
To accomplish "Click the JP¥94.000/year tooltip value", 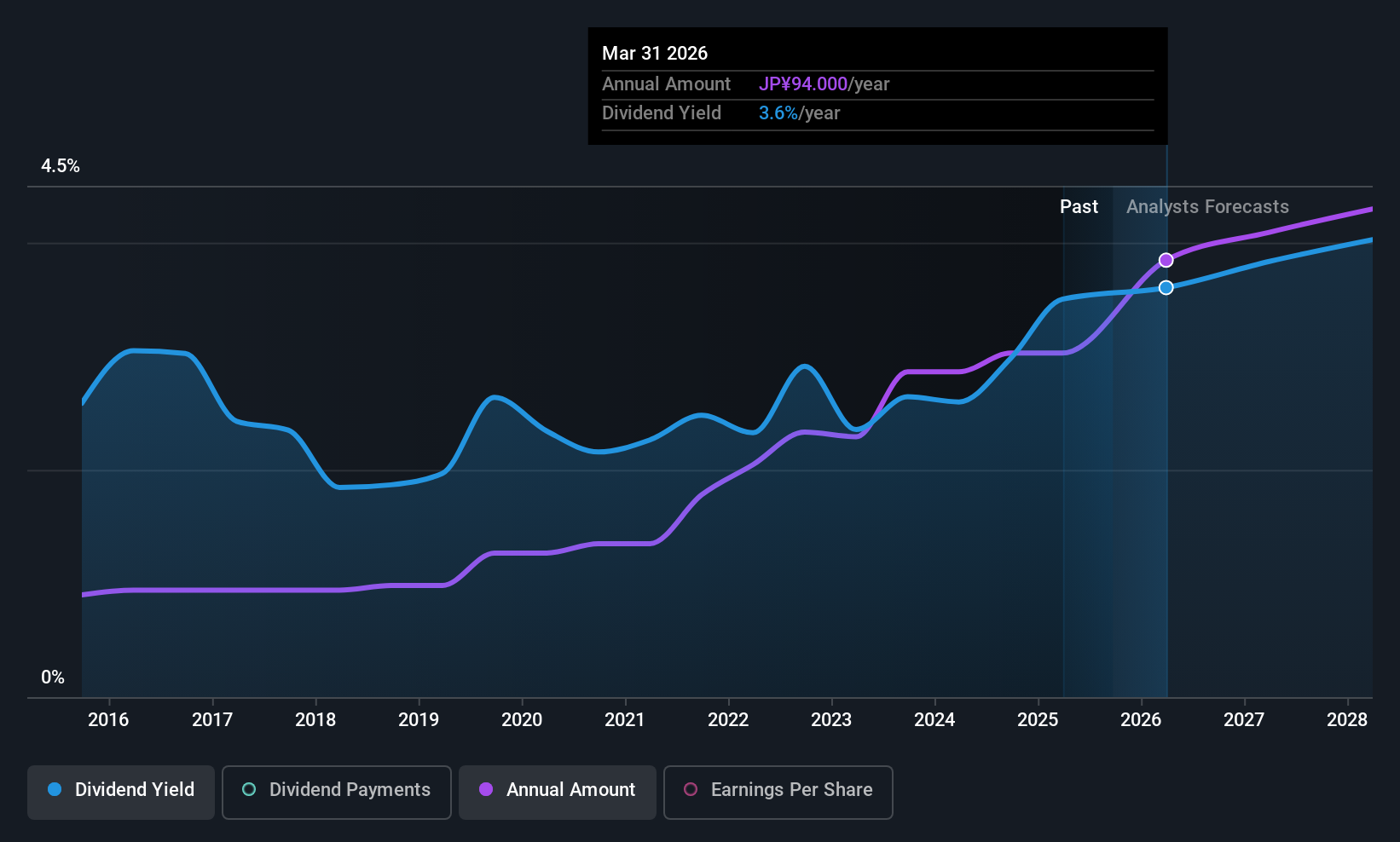I will 824,84.
